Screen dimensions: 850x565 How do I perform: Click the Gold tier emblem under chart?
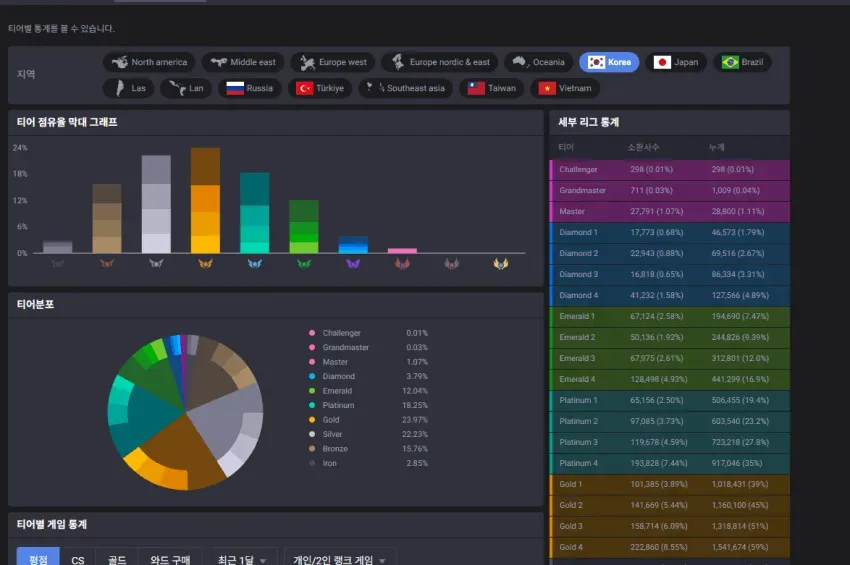[x=205, y=264]
